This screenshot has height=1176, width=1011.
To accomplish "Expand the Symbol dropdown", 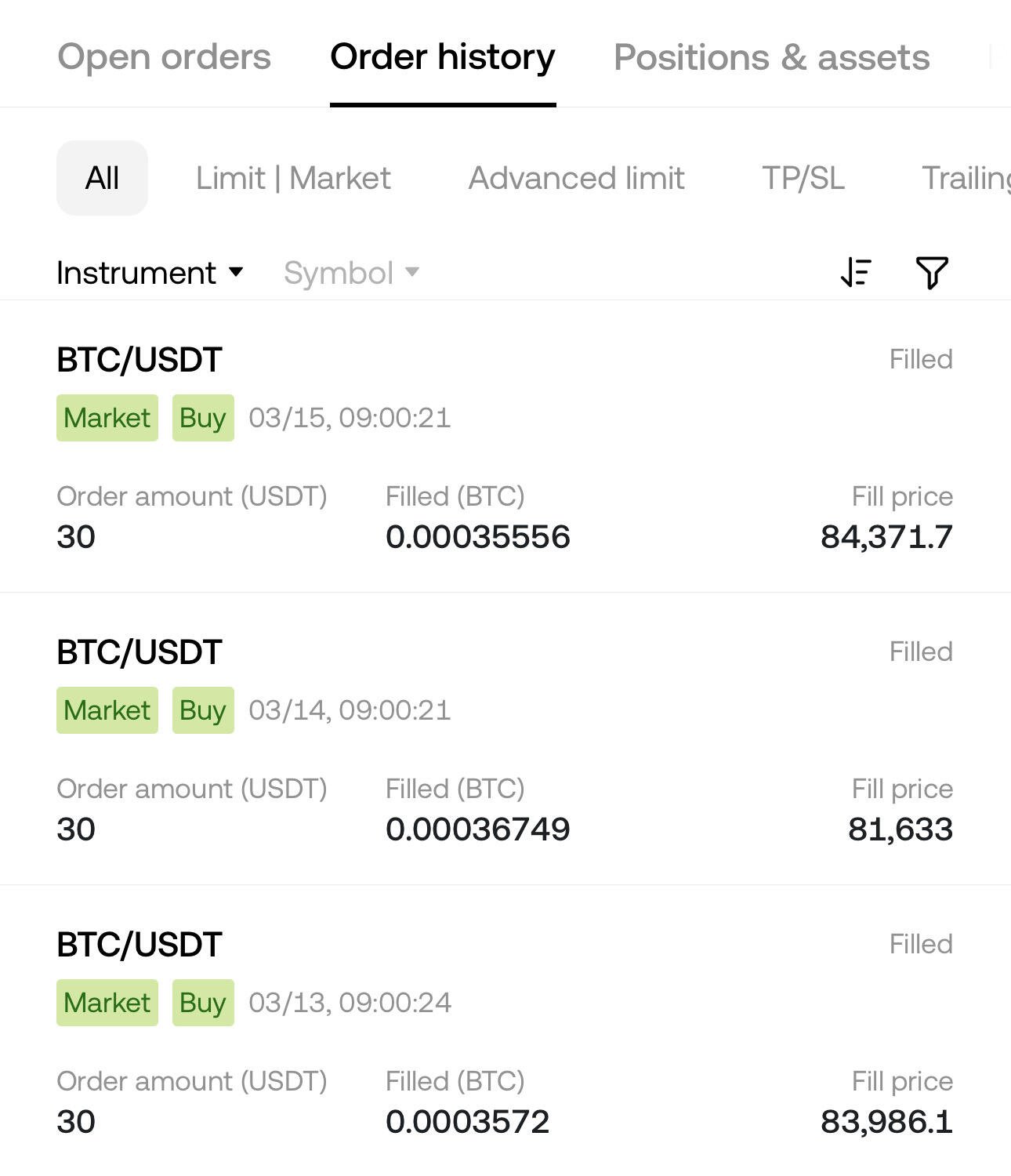I will [x=351, y=273].
